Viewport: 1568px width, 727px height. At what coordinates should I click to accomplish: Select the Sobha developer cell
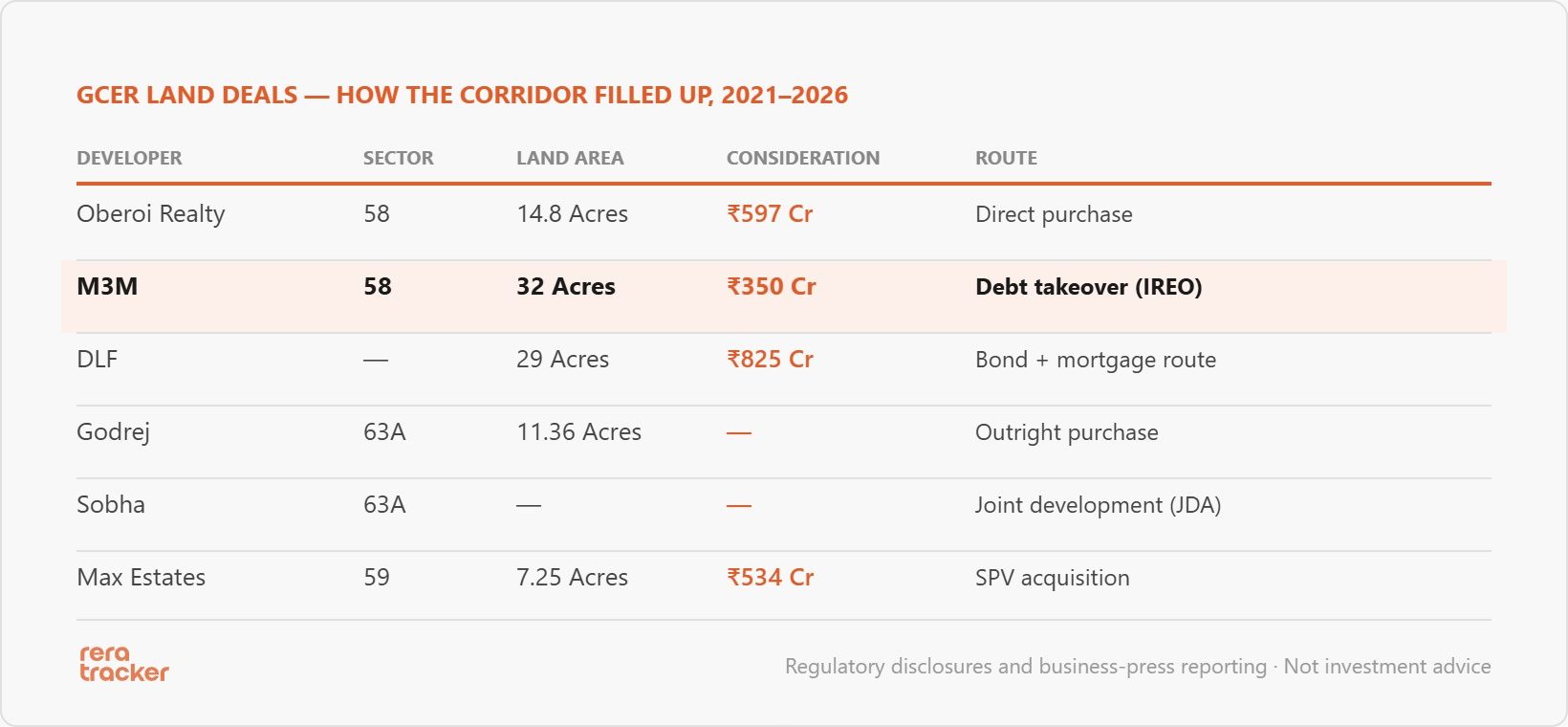click(x=111, y=505)
